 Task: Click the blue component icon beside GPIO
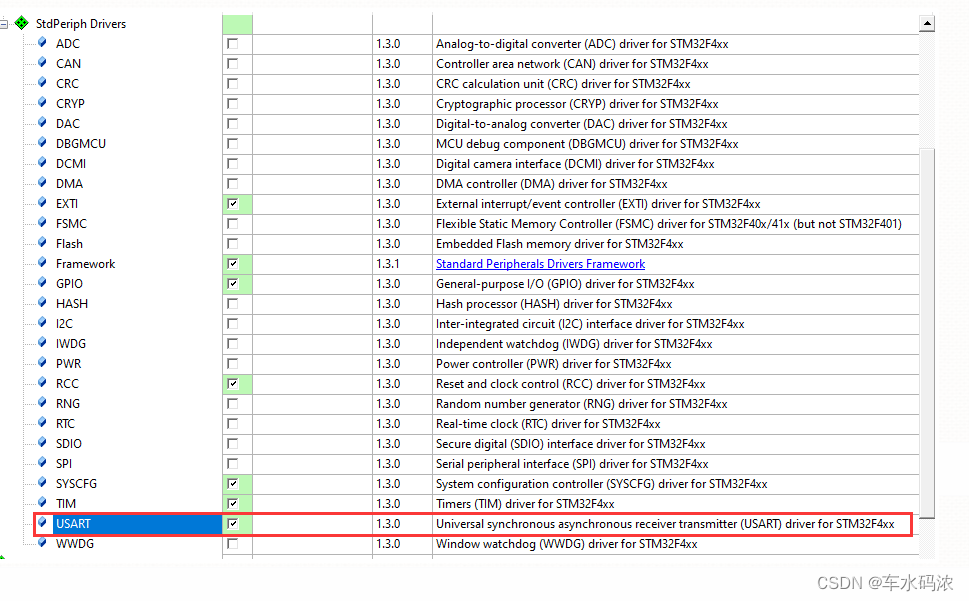pyautogui.click(x=42, y=282)
